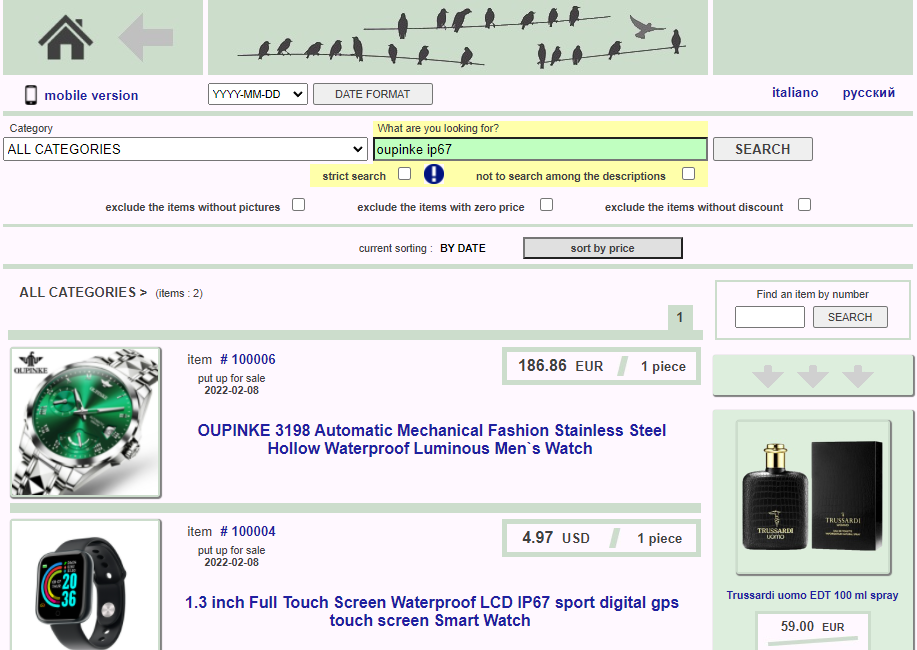
Task: Click BY DATE current sorting text
Action: [463, 248]
